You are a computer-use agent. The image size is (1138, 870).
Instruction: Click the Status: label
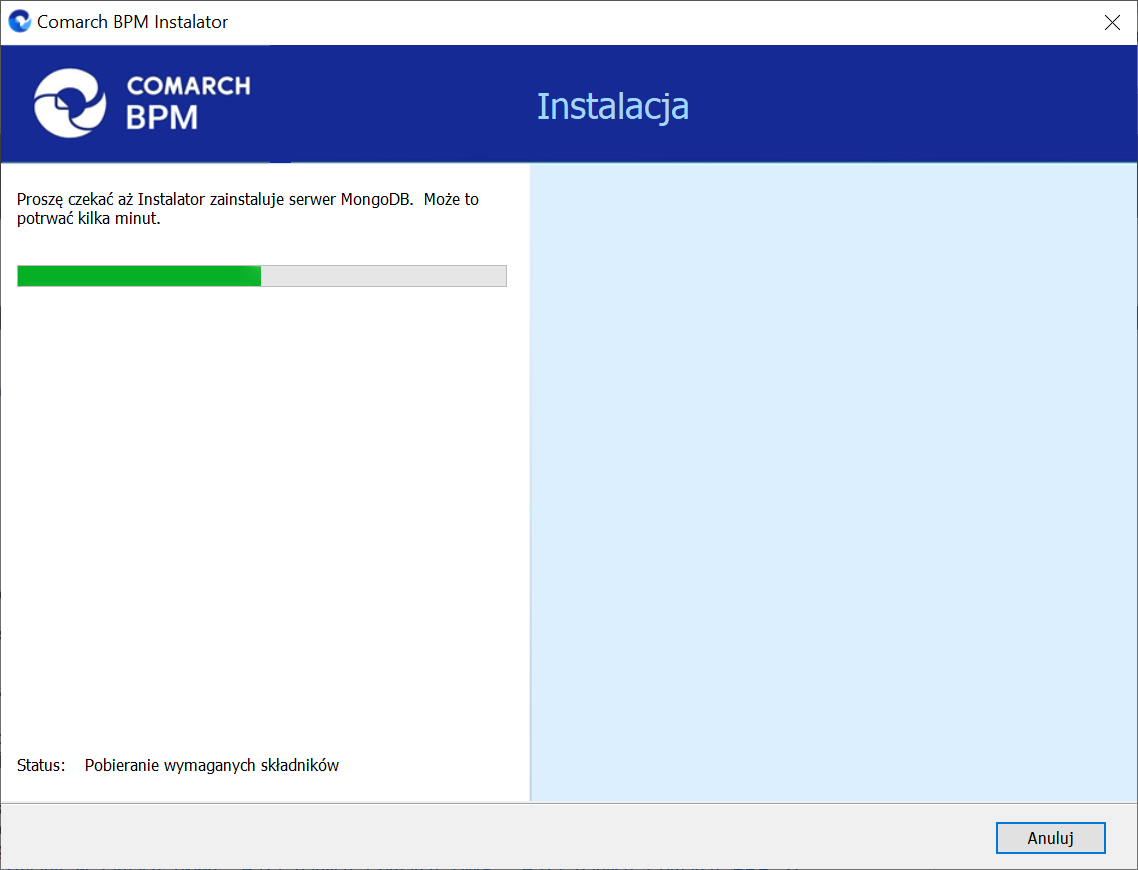41,766
